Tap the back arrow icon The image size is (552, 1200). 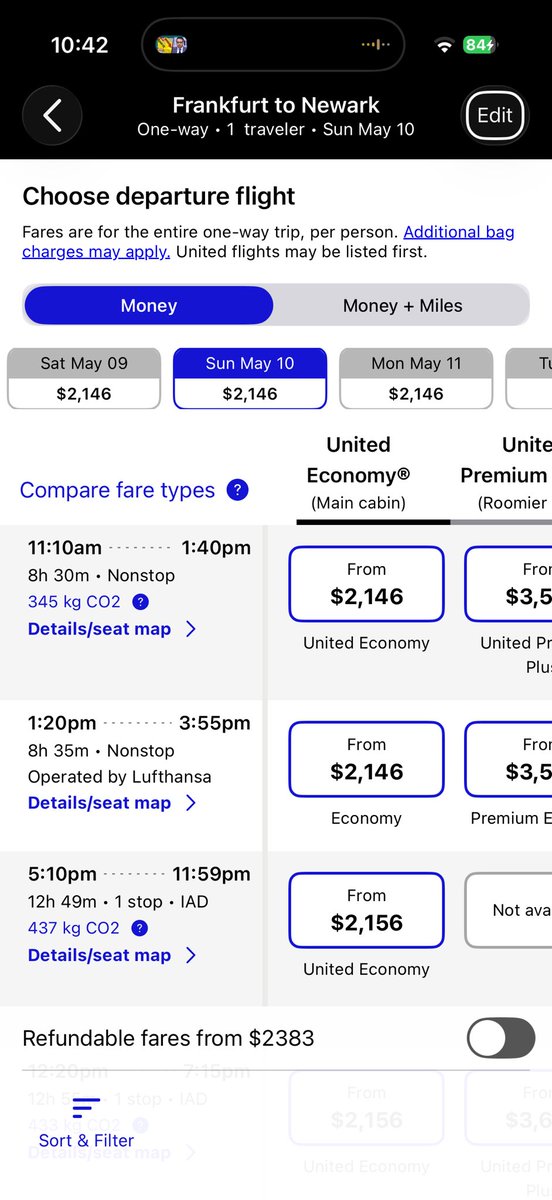52,116
